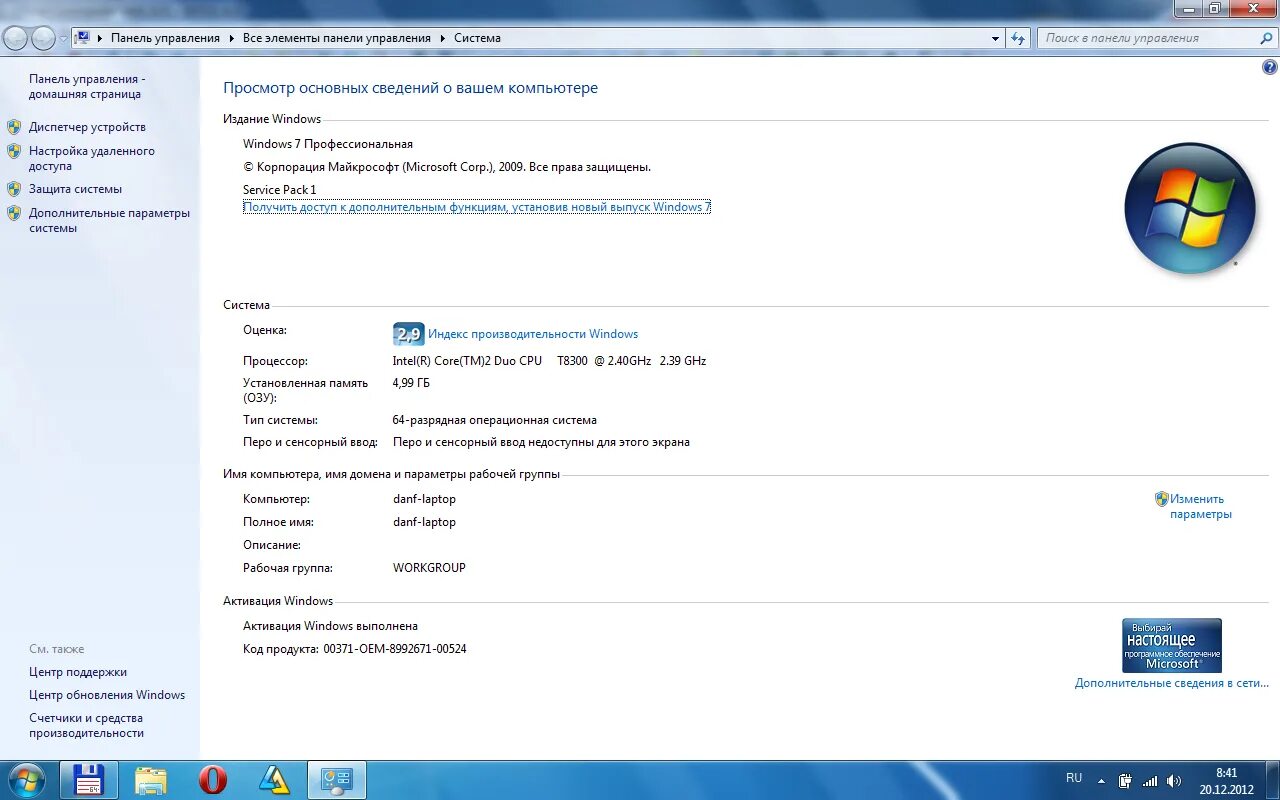Viewport: 1280px width, 800px height.
Task: Expand the breadcrumb arrow before Все элементы панели управления
Action: coord(232,38)
